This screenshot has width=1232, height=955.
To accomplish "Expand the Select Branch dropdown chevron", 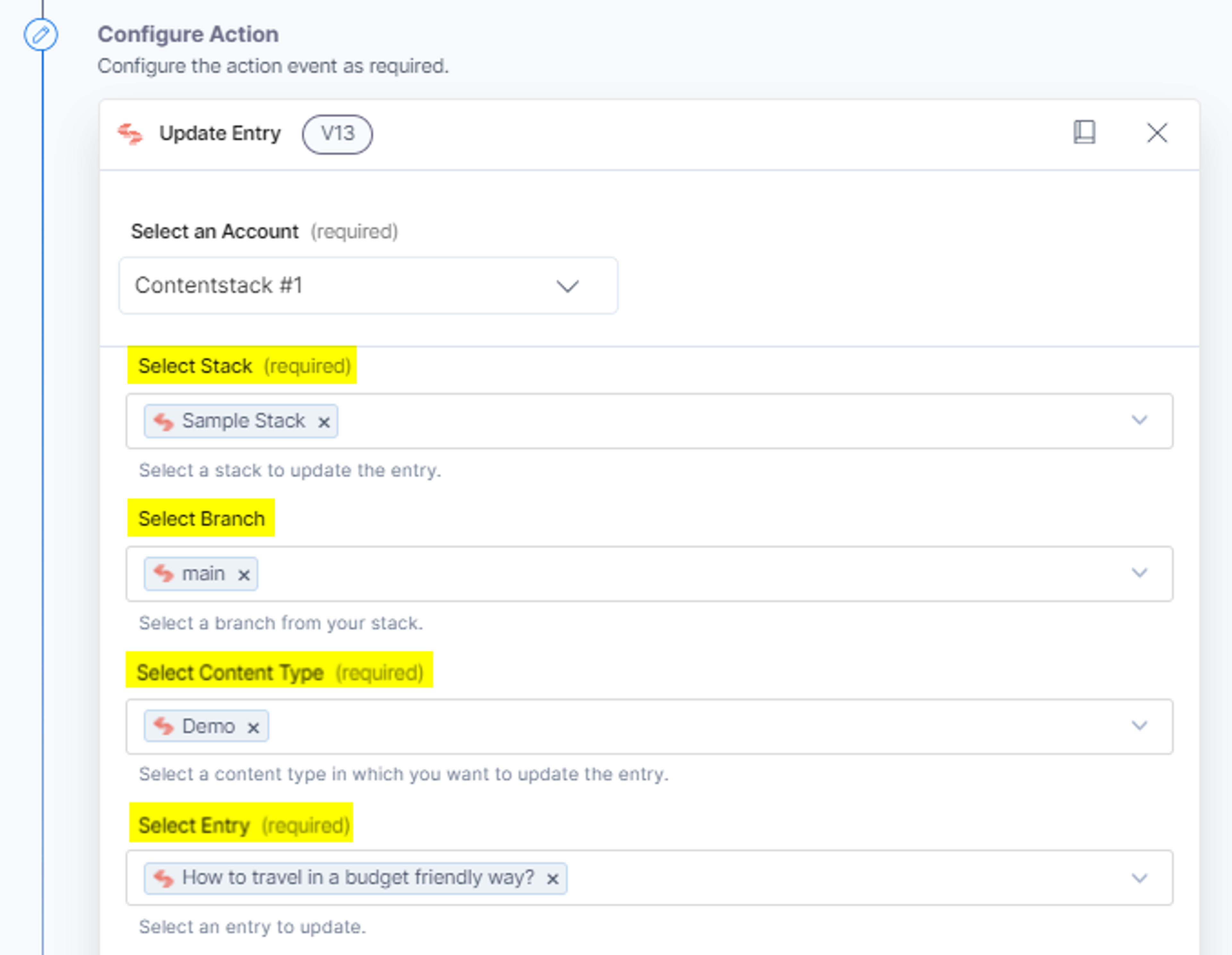I will 1140,573.
